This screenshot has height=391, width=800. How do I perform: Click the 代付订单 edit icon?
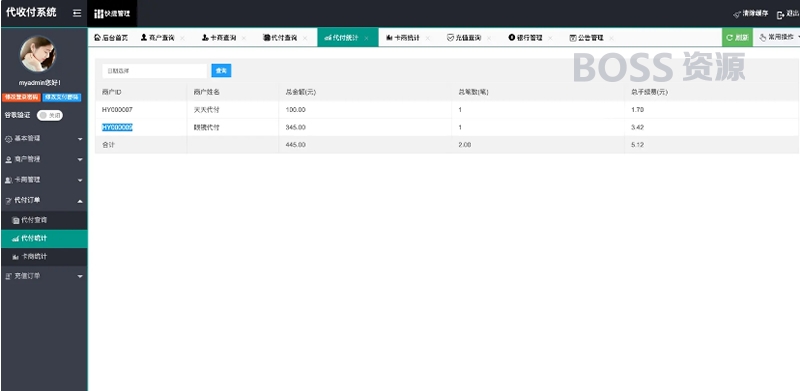pos(9,201)
